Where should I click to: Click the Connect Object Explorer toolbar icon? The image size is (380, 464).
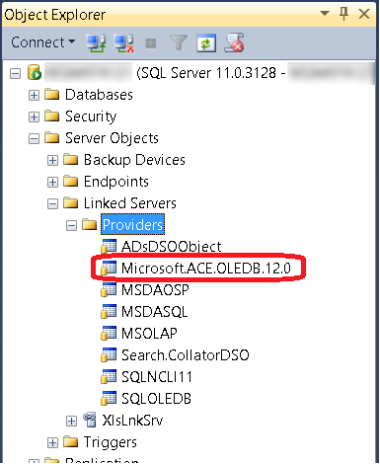[x=96, y=43]
